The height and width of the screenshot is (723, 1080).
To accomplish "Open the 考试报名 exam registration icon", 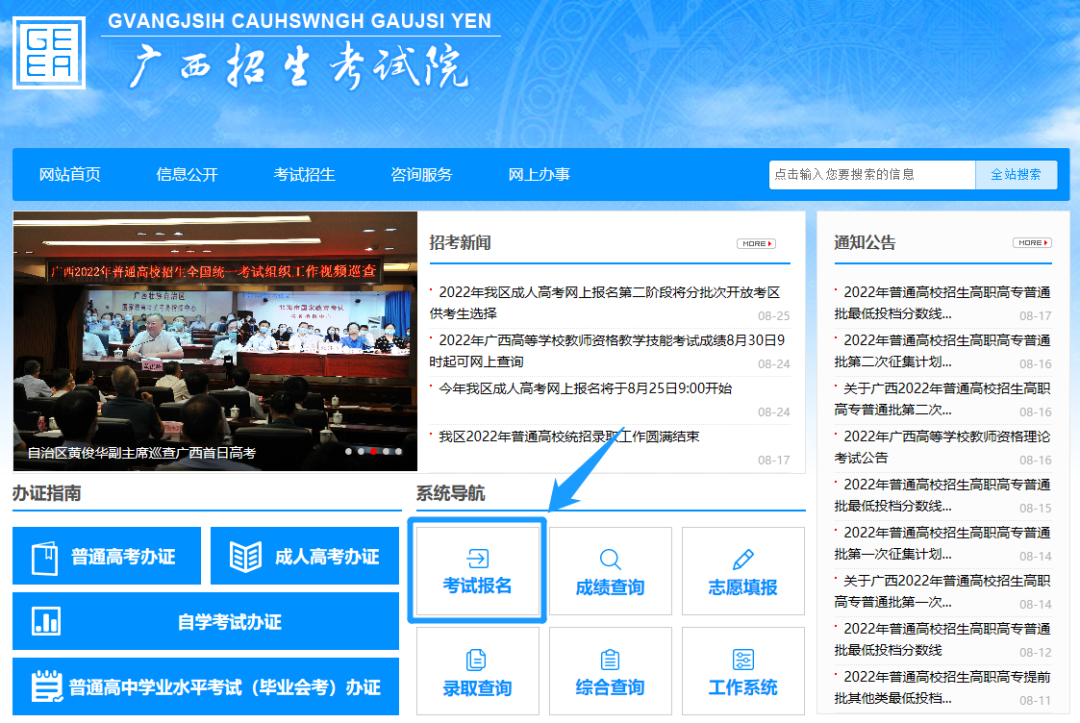I will 477,559.
